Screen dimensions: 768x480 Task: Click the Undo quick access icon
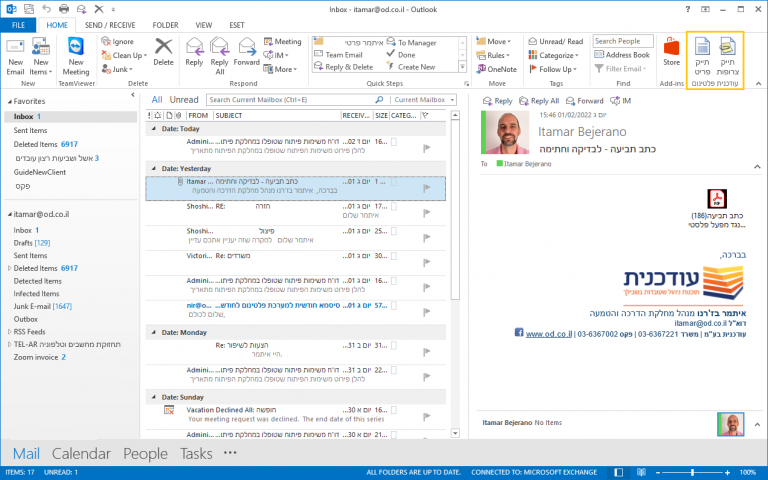pyautogui.click(x=47, y=9)
